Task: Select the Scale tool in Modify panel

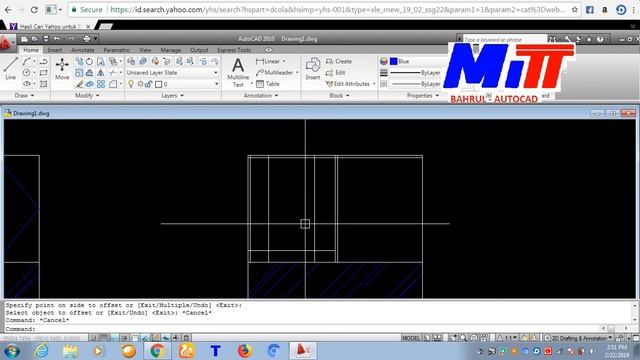Action: click(79, 73)
